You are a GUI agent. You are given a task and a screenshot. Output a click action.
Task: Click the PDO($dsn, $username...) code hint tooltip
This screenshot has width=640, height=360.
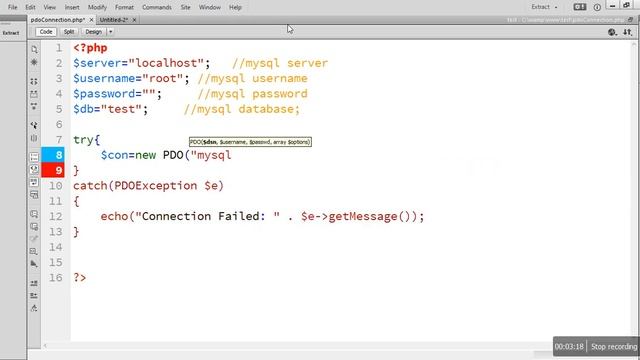[250, 142]
